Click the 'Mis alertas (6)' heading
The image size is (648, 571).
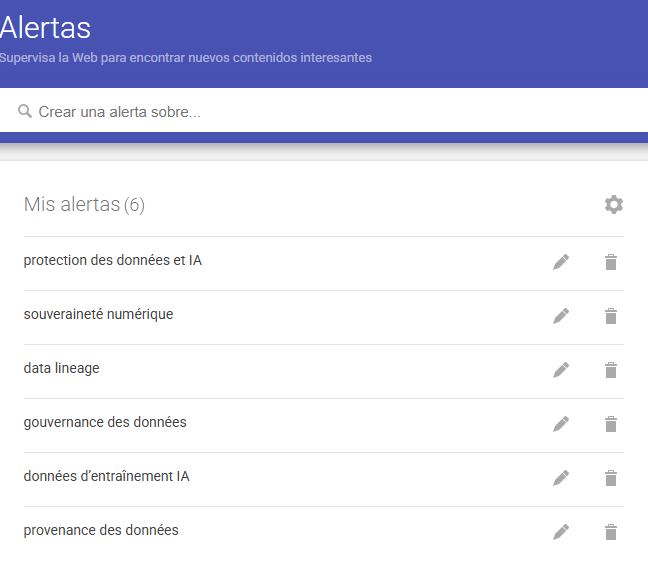pos(84,205)
